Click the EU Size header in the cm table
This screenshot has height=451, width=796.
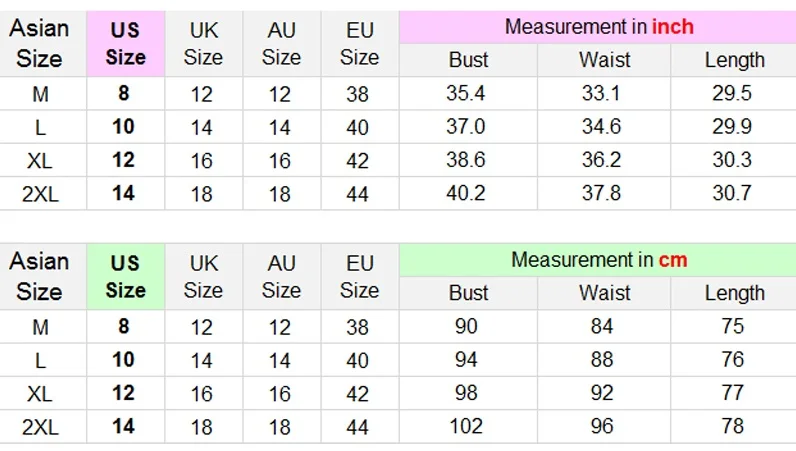pyautogui.click(x=359, y=277)
